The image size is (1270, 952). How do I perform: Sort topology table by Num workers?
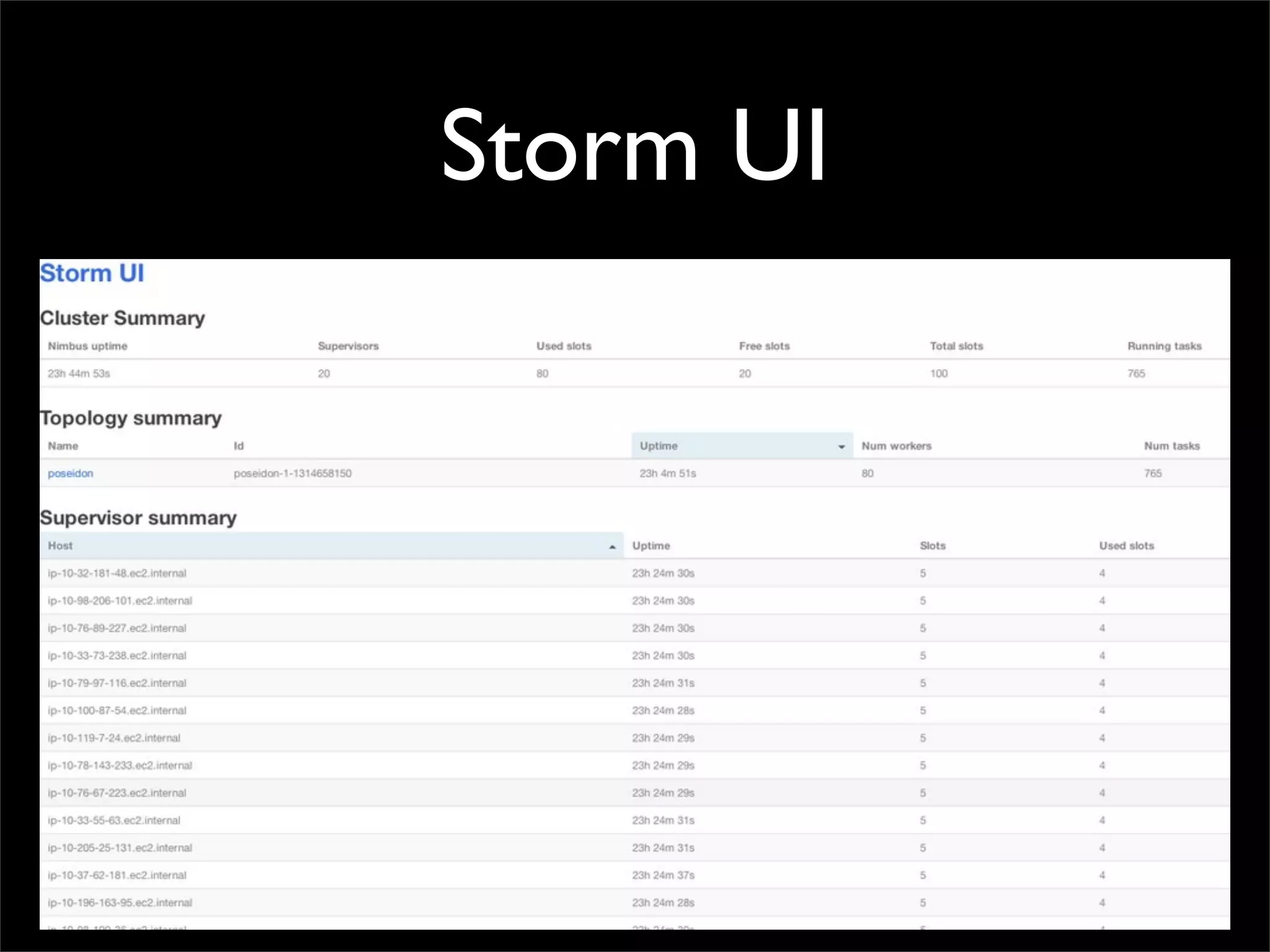[896, 446]
